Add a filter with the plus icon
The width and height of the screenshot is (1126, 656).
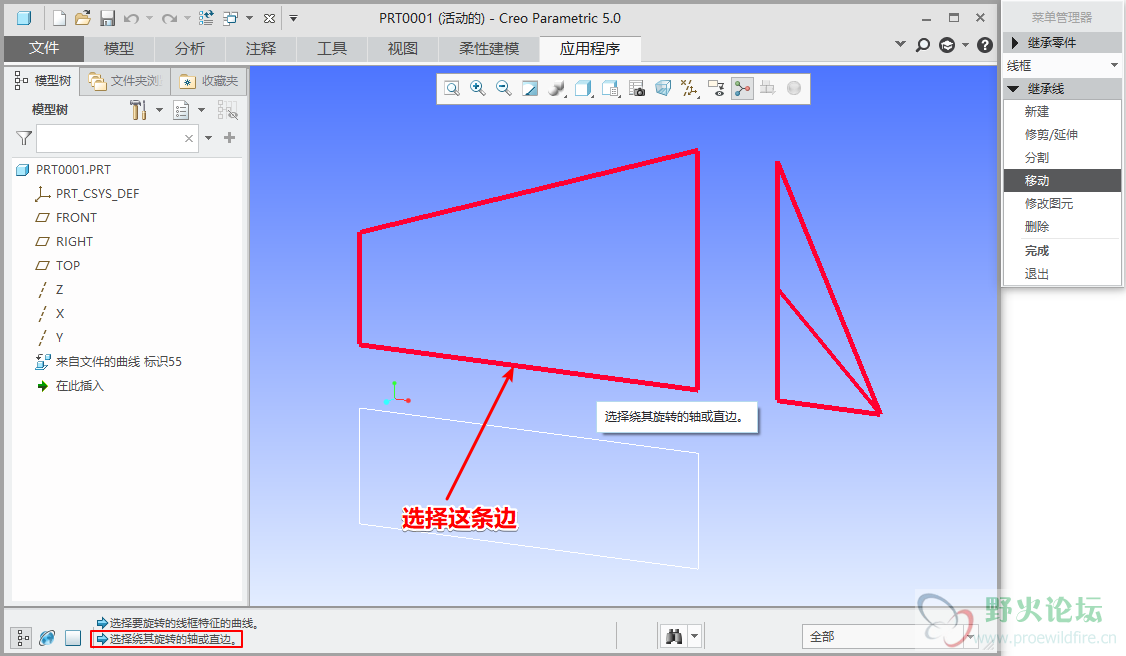[230, 137]
